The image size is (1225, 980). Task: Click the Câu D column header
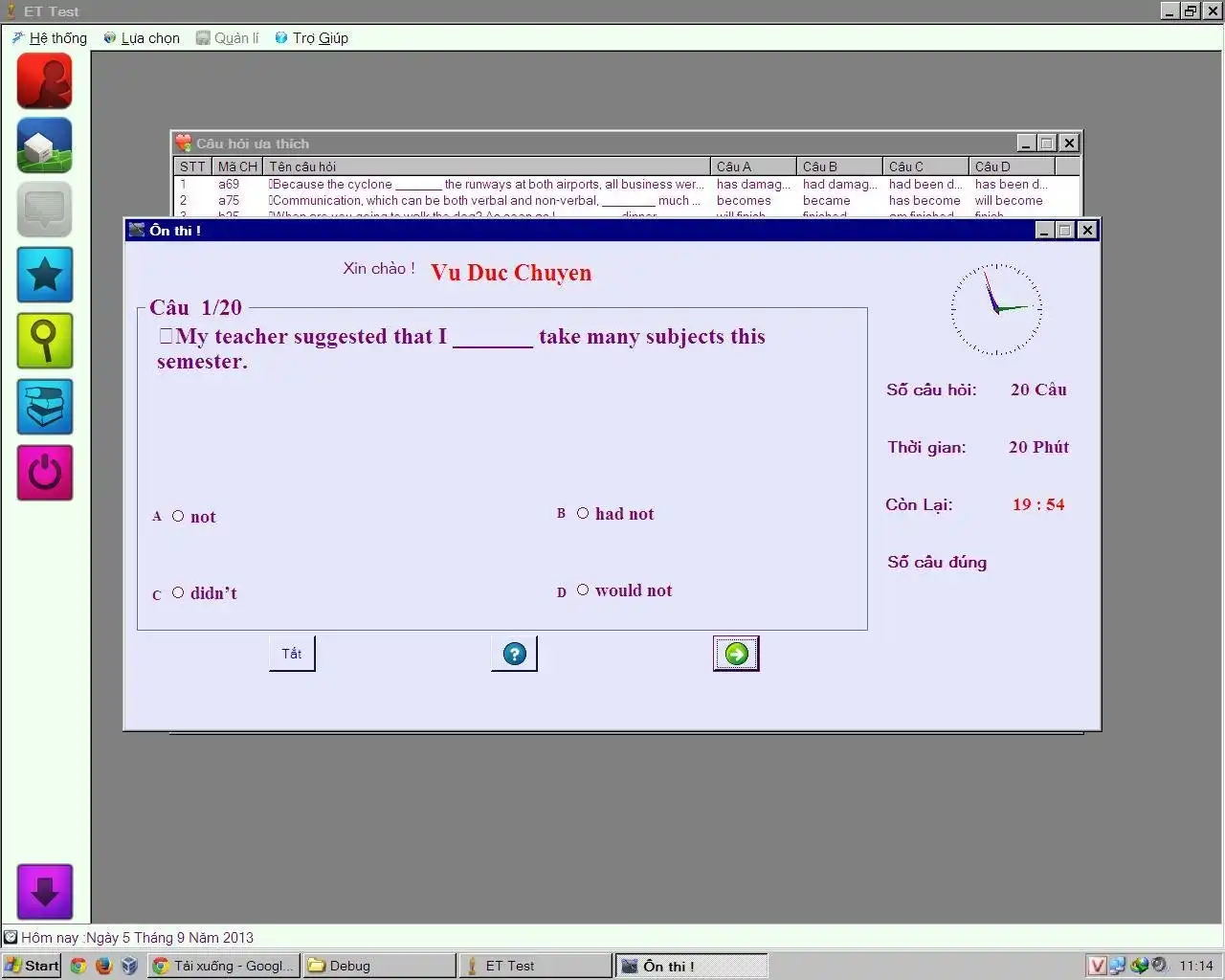pos(1012,167)
